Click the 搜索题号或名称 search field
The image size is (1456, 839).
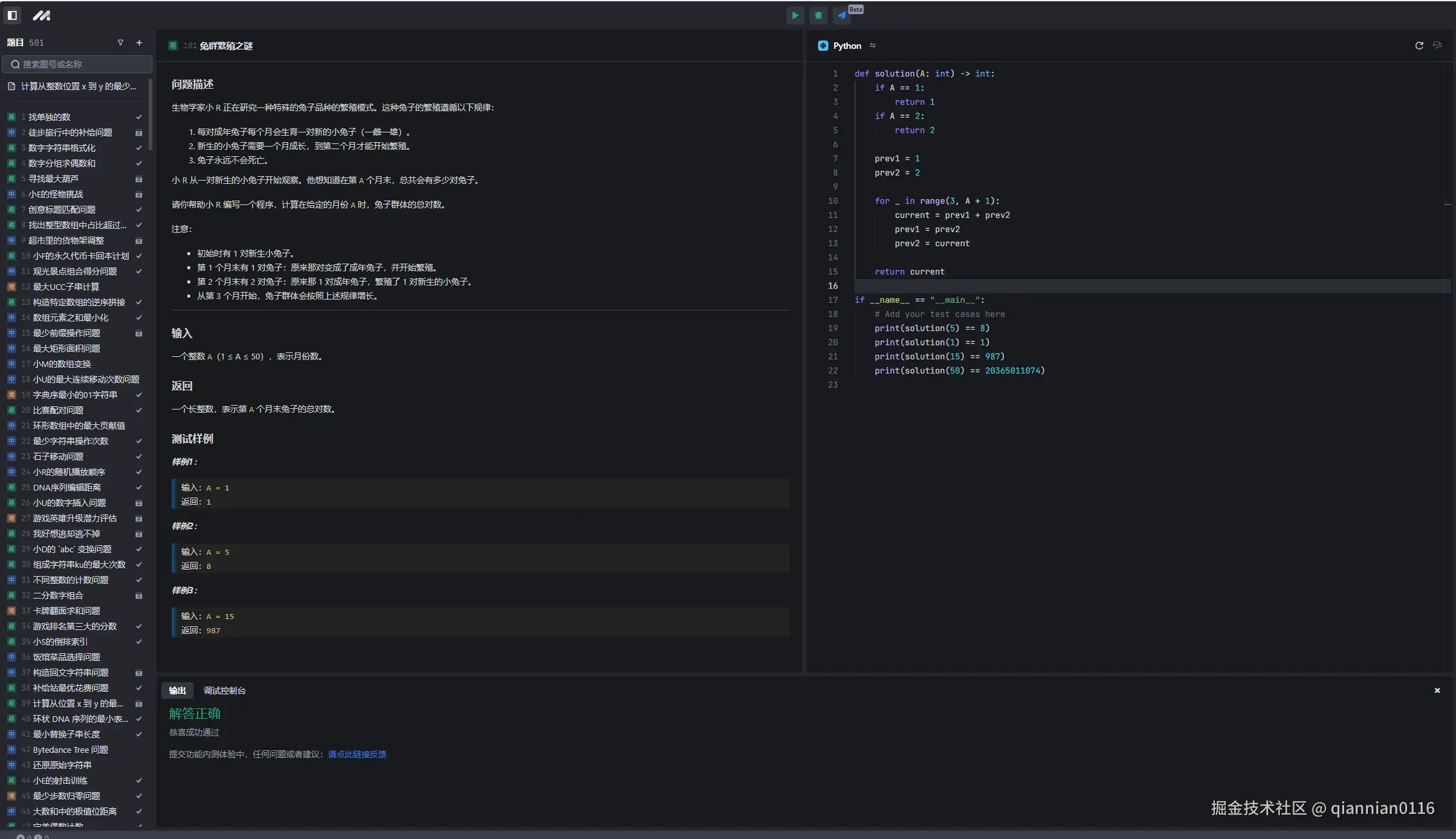pos(77,64)
